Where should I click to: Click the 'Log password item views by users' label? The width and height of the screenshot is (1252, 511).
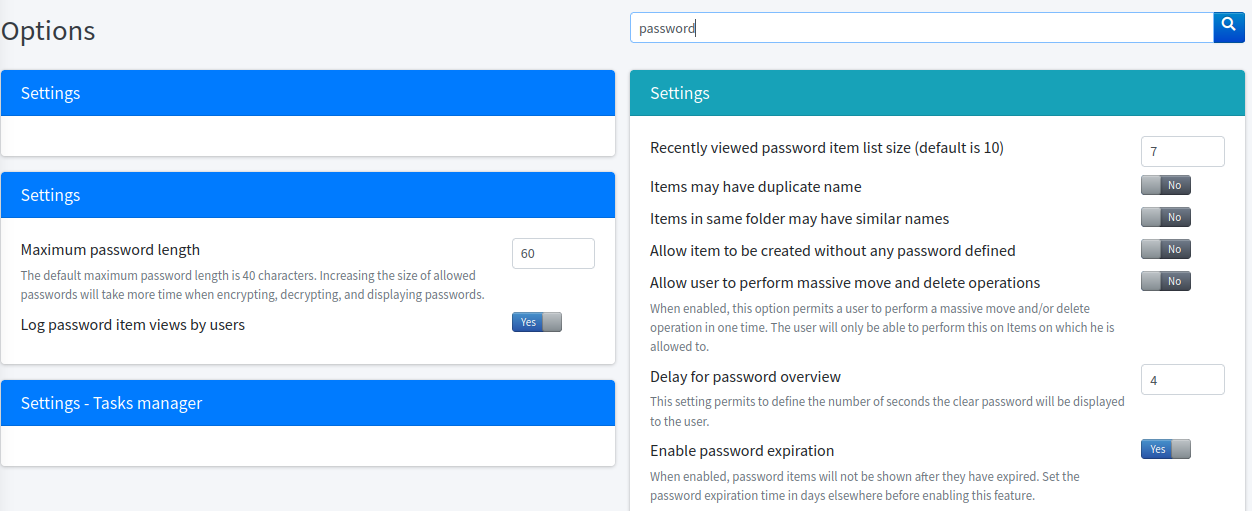pyautogui.click(x=133, y=325)
